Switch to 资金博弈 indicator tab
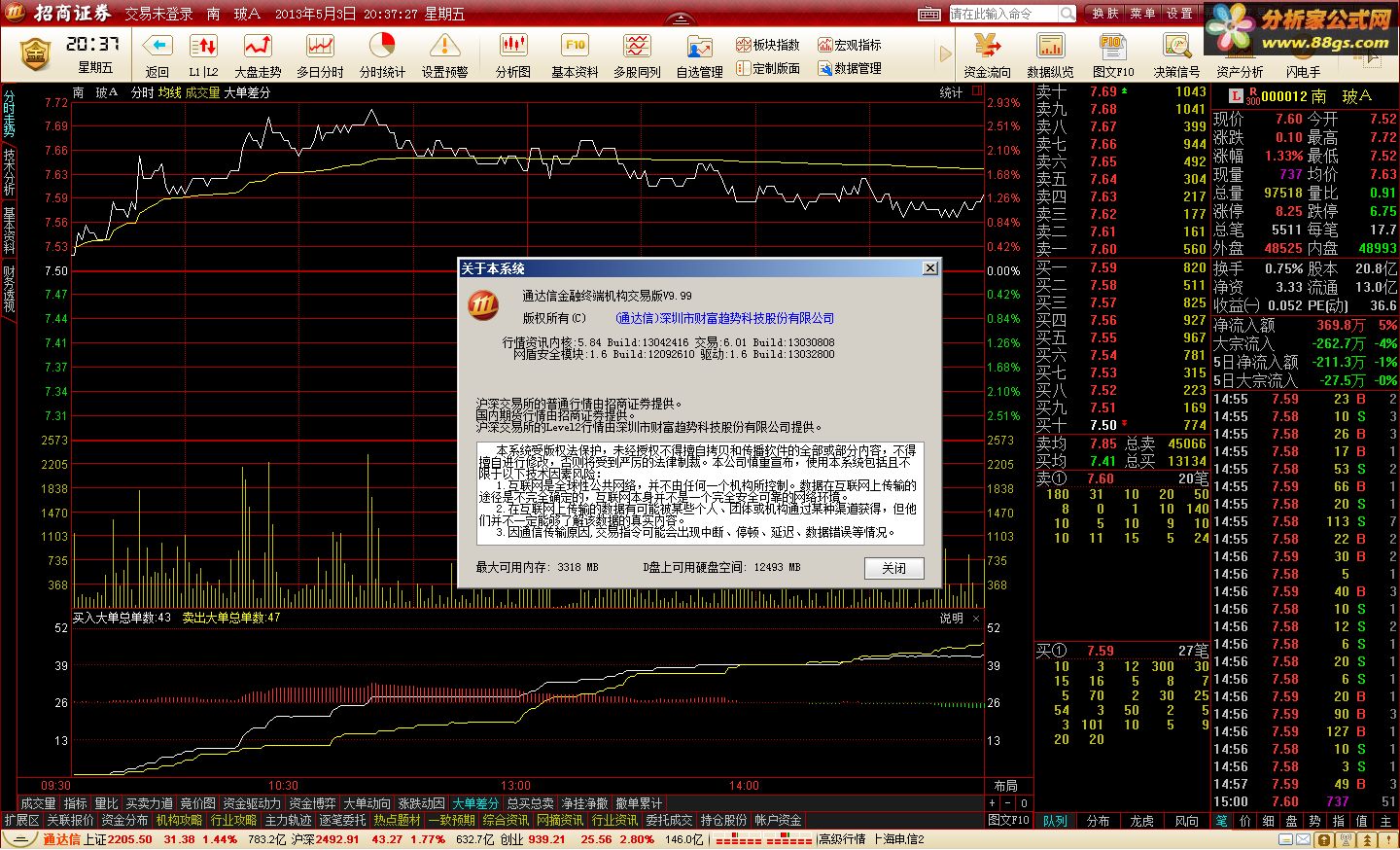This screenshot has width=1400, height=850. click(x=312, y=803)
